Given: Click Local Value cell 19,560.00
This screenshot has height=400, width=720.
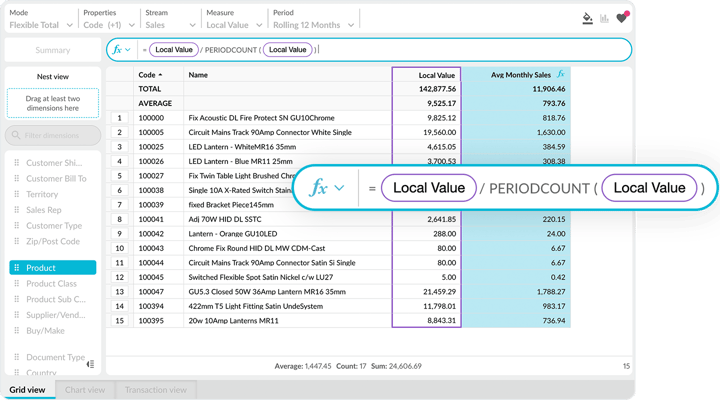Looking at the screenshot, I should (x=426, y=132).
